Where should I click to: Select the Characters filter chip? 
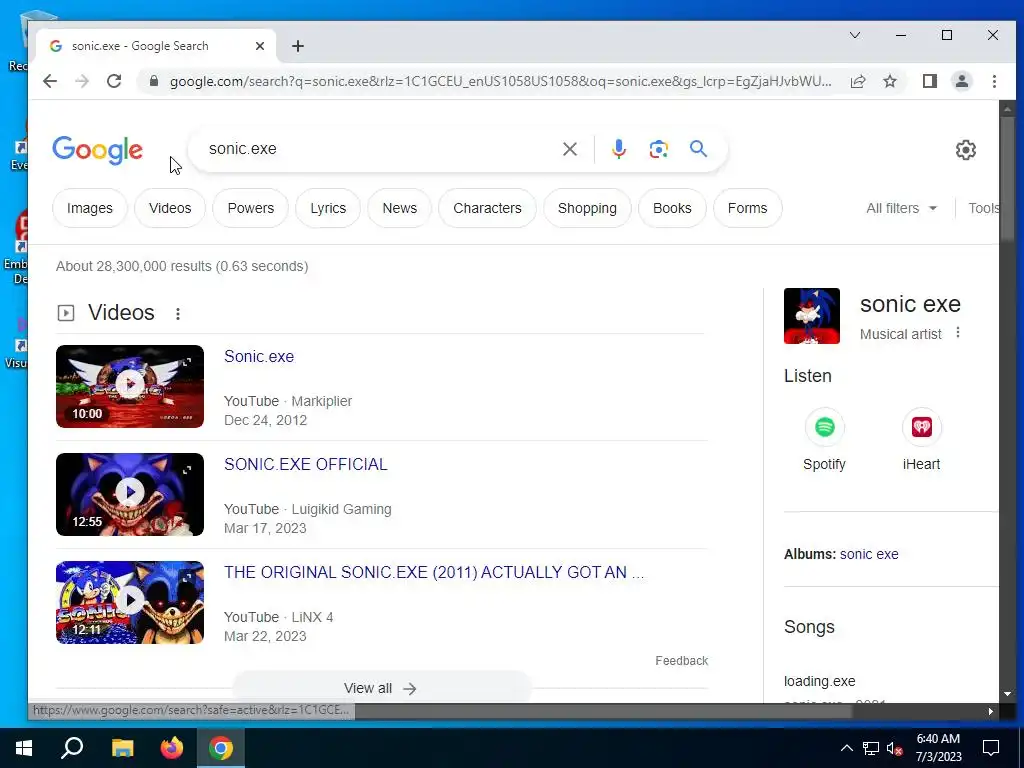point(487,208)
